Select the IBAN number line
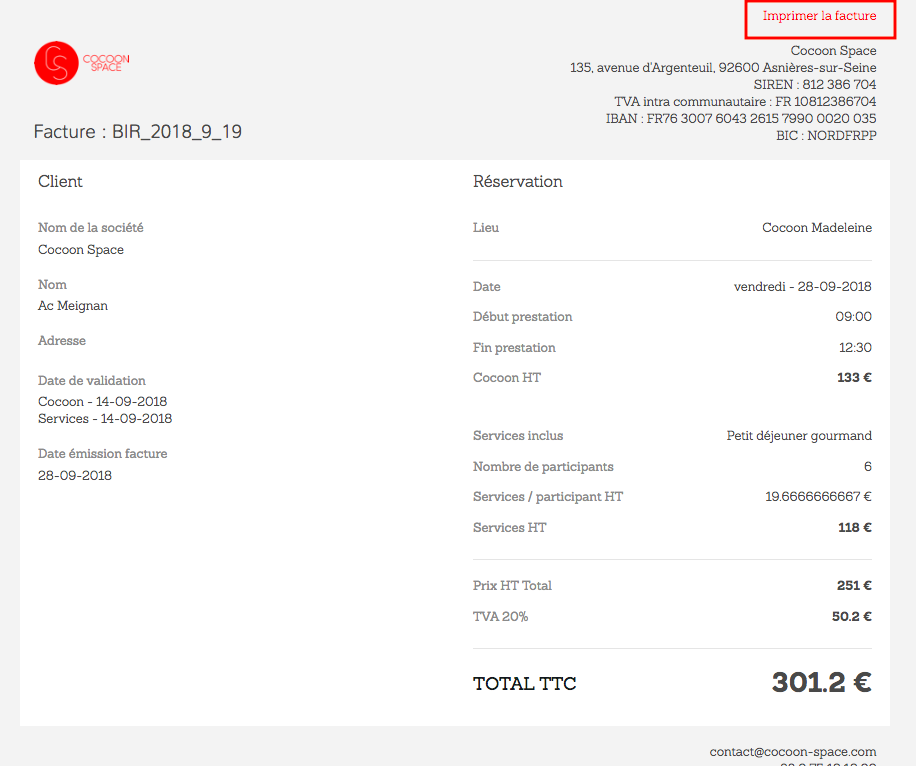 (741, 119)
